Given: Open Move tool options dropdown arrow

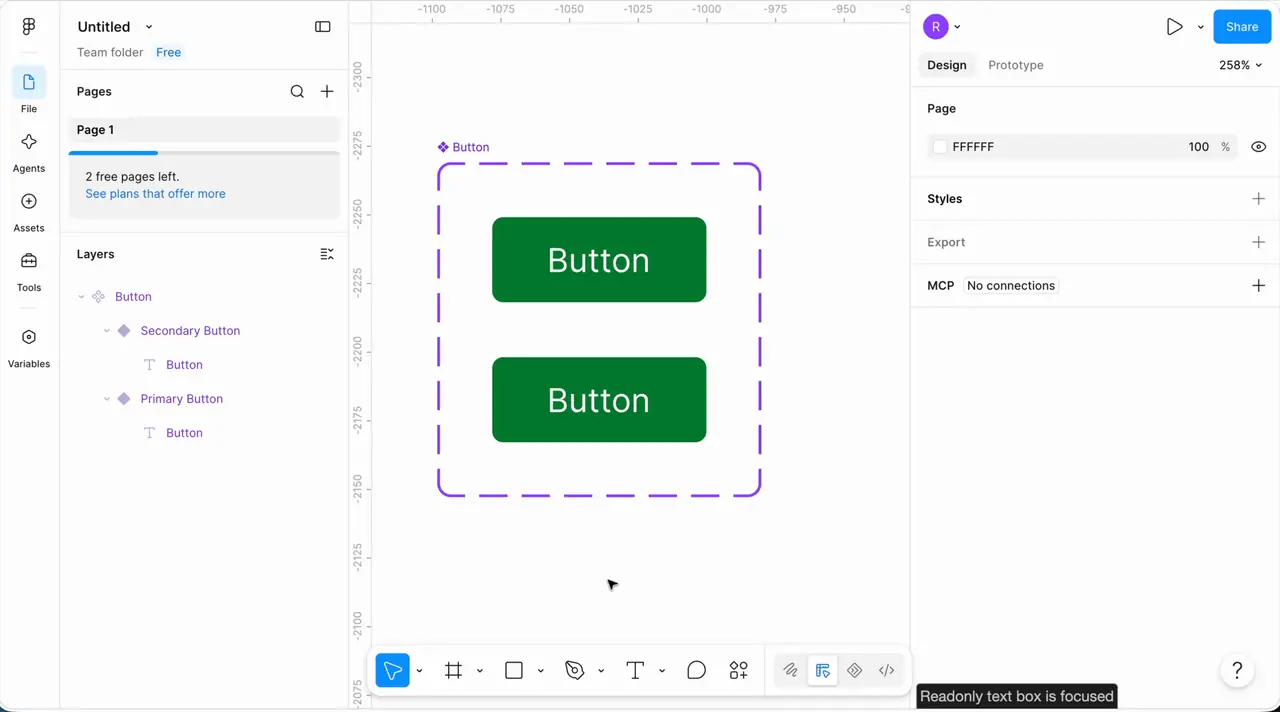Looking at the screenshot, I should [419, 670].
